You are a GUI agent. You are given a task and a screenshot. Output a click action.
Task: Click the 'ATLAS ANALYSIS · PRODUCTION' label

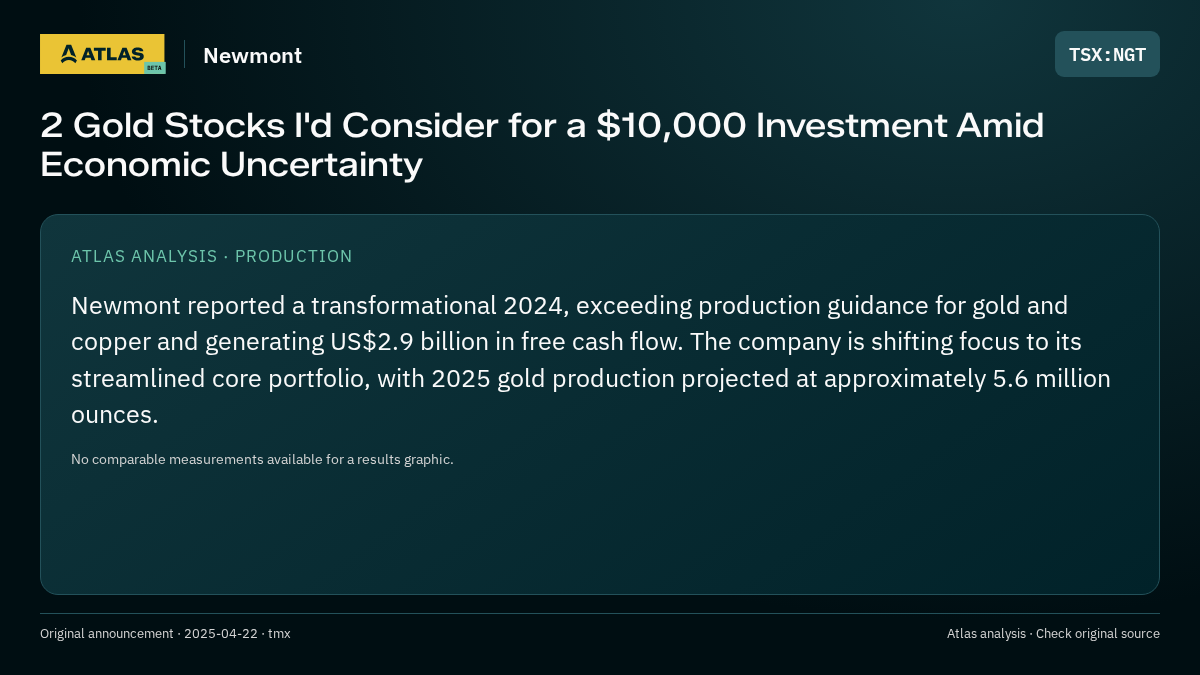point(212,256)
